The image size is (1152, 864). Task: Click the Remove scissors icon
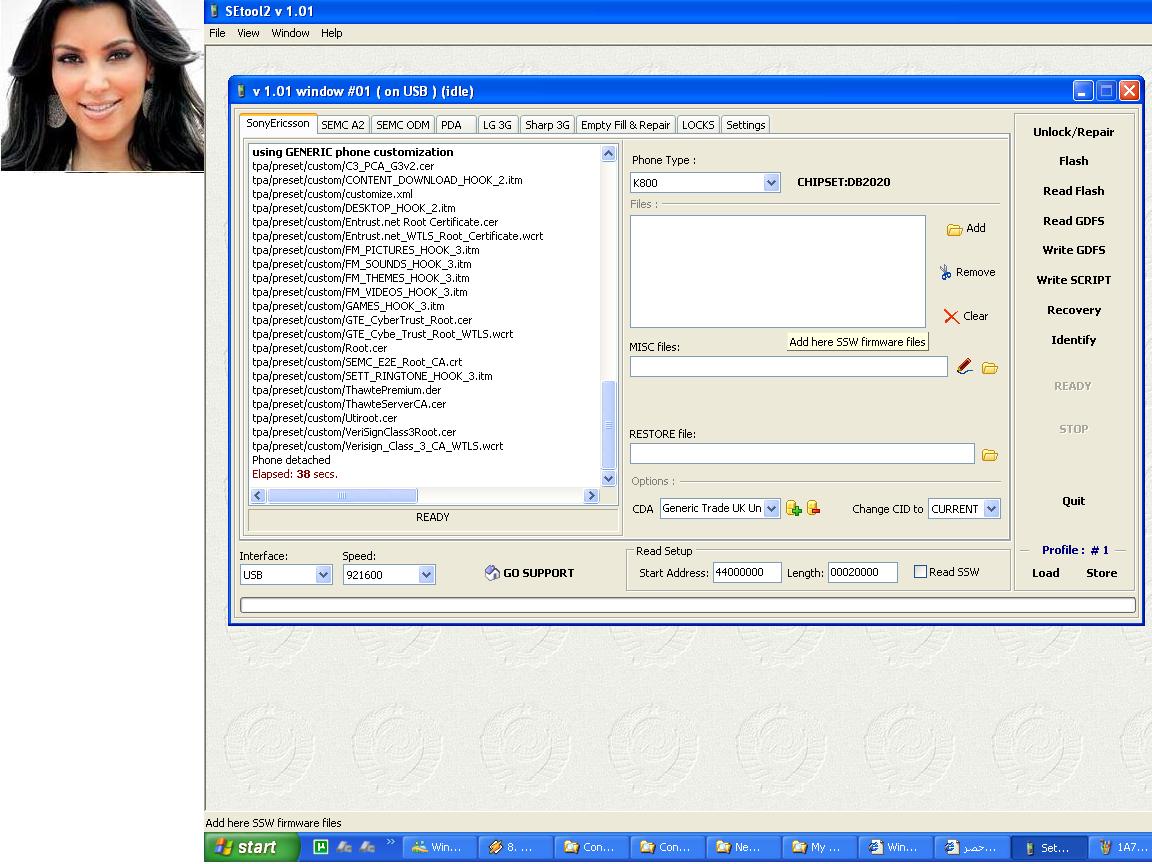tap(945, 273)
